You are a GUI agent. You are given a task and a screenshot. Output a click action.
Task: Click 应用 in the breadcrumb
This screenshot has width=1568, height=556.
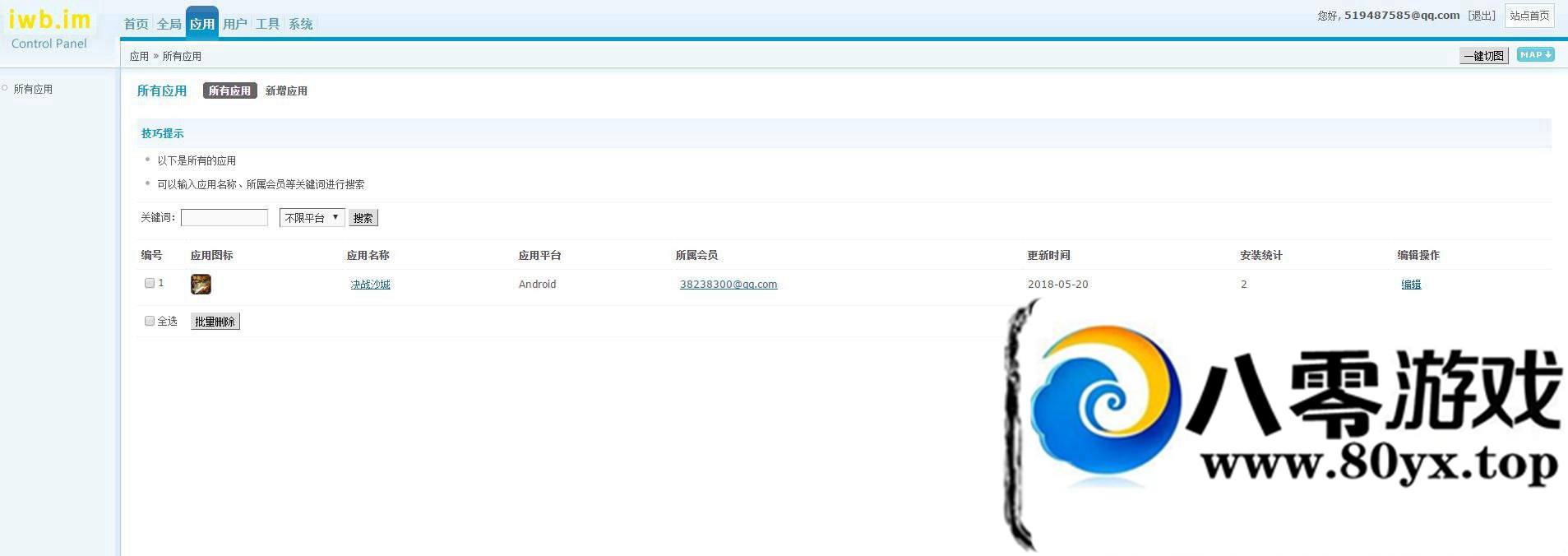point(139,56)
